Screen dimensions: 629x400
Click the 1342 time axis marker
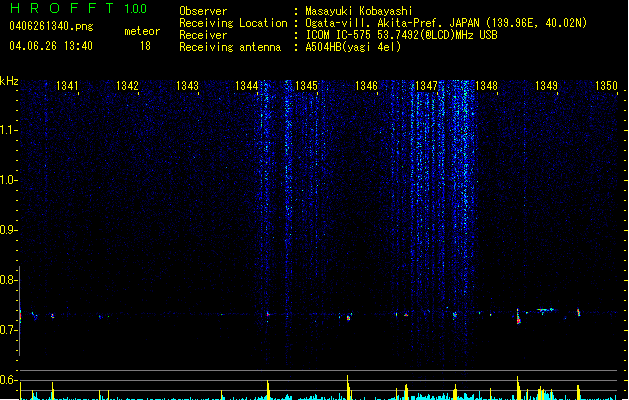[127, 86]
